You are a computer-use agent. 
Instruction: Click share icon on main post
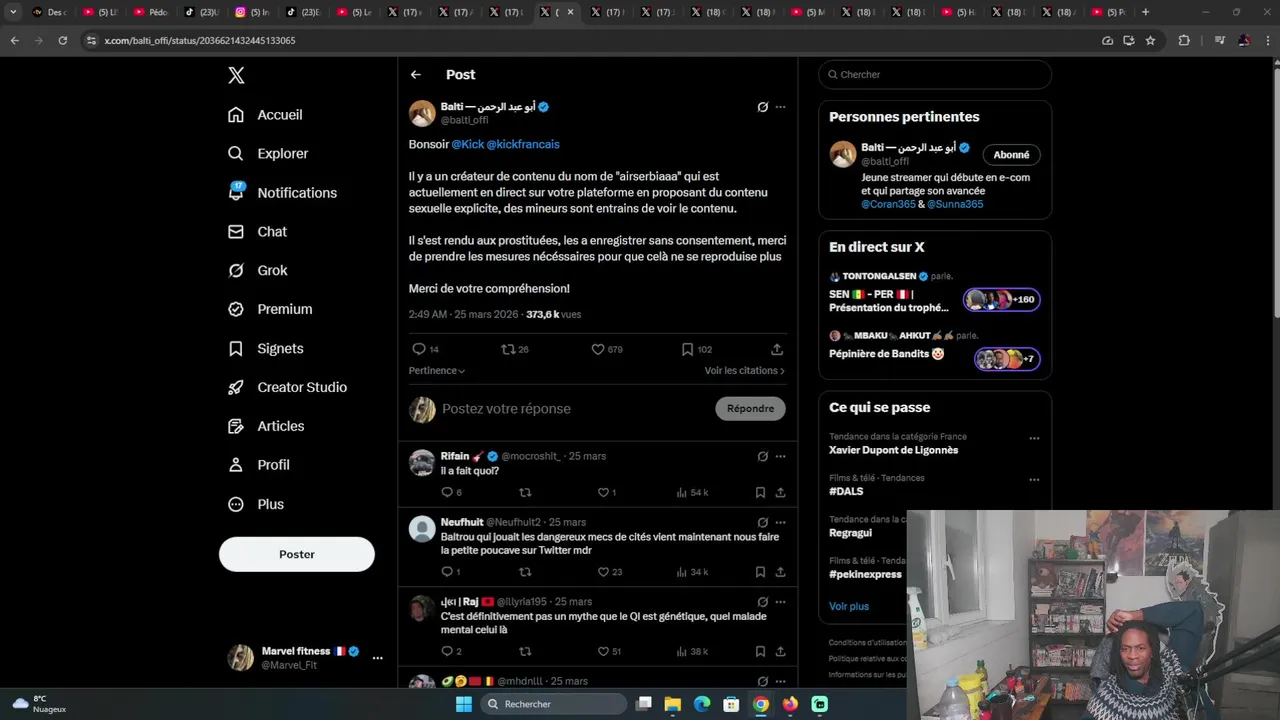tap(777, 349)
